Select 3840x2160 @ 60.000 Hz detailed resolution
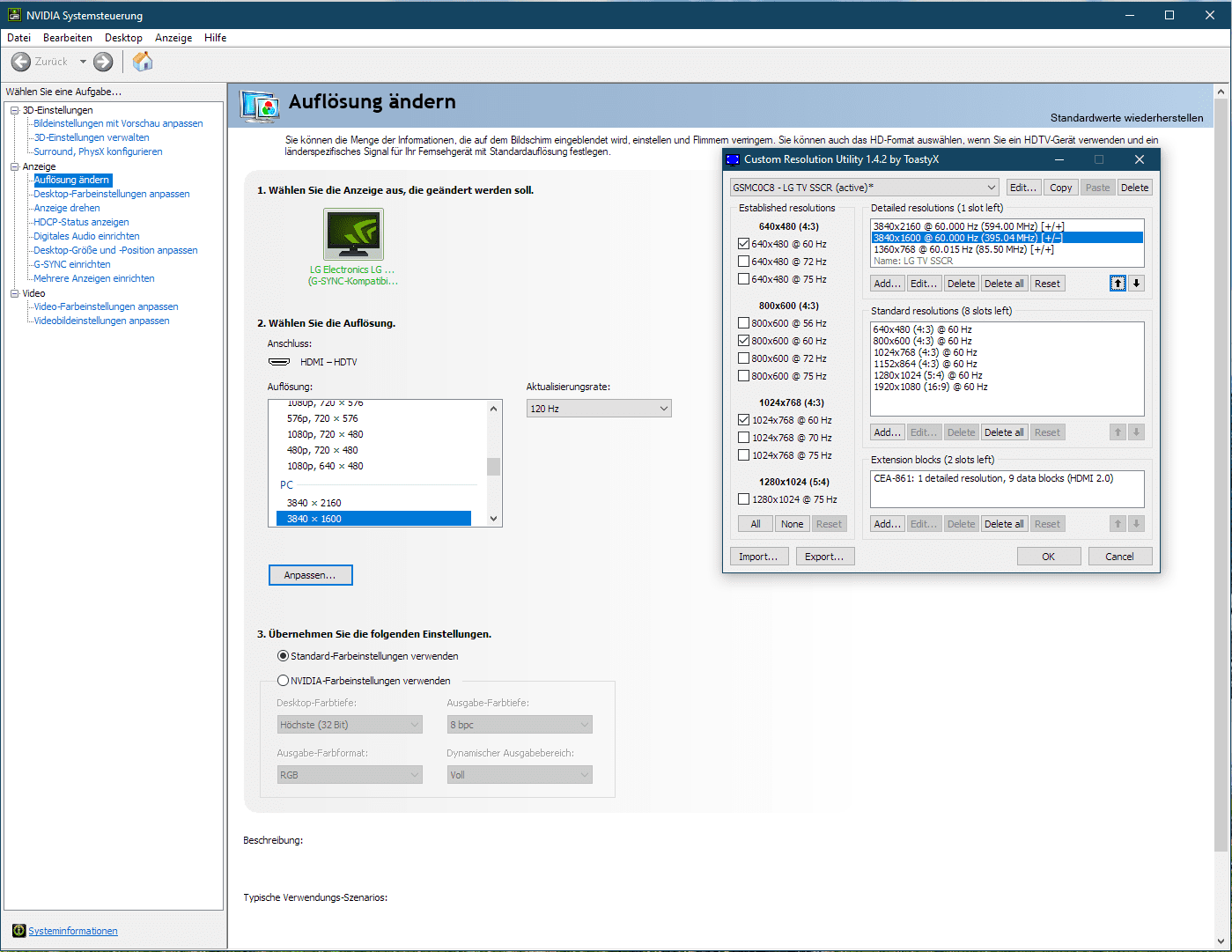Screen dimensions: 1232x952 1007,226
